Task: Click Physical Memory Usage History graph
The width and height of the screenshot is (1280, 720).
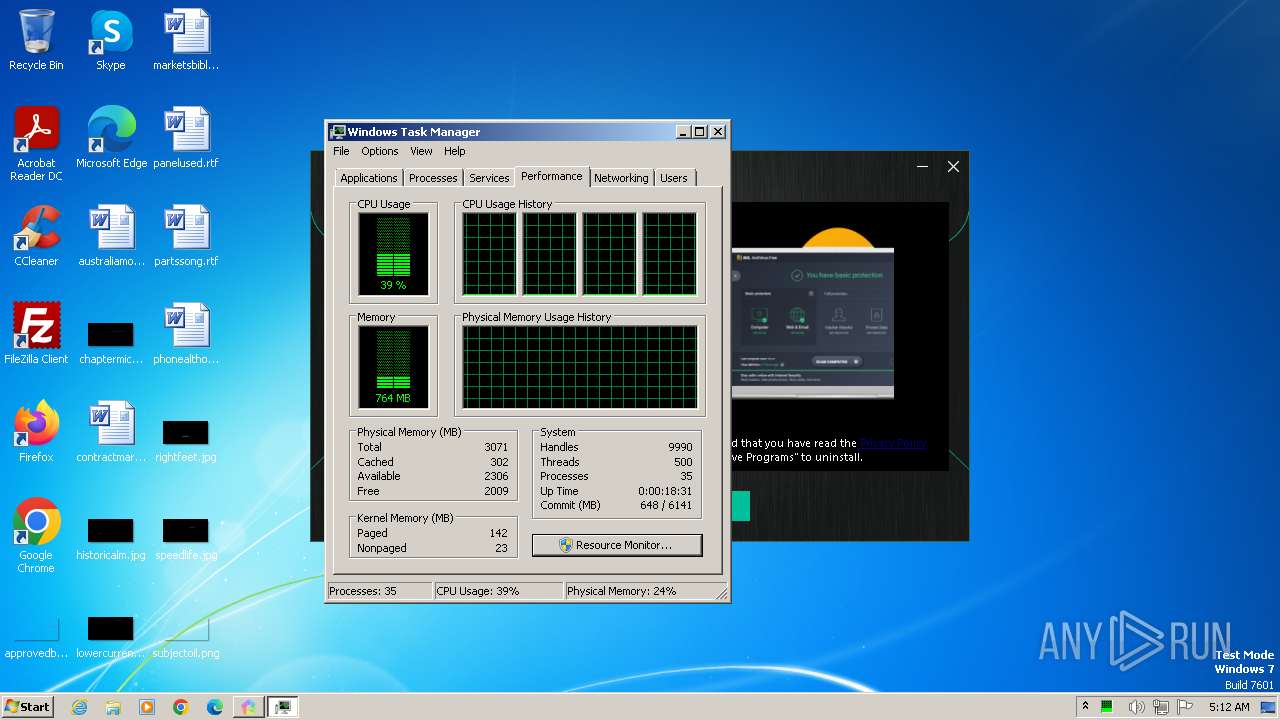Action: [580, 367]
